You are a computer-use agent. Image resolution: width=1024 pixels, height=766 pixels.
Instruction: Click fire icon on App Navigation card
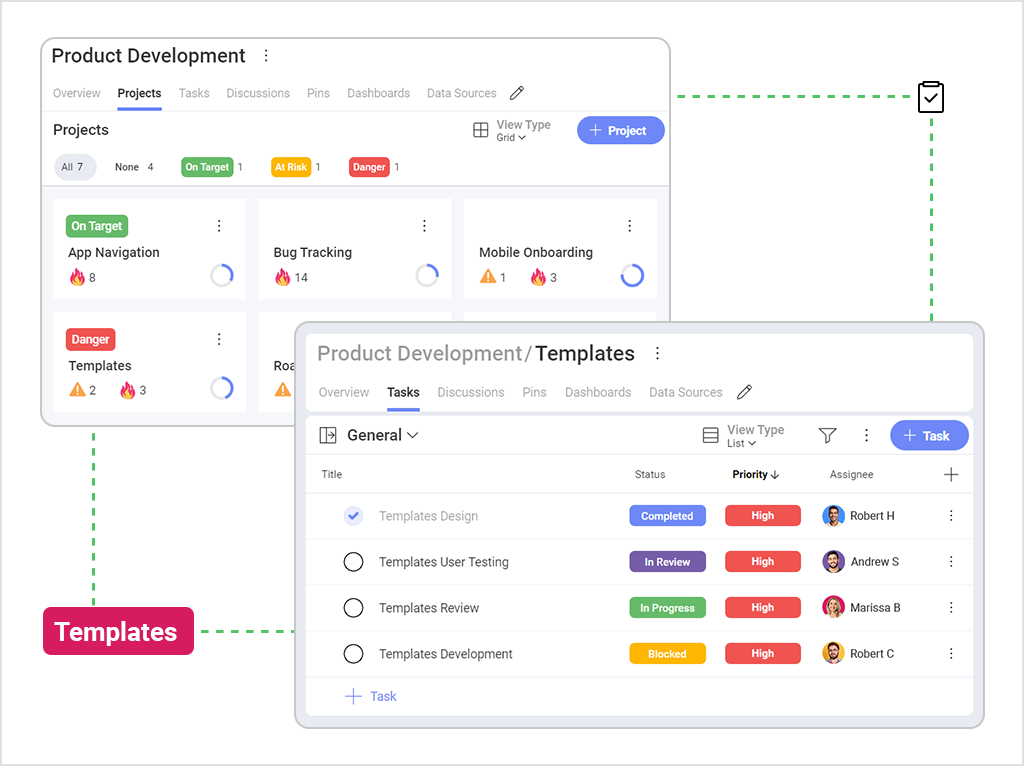point(78,277)
